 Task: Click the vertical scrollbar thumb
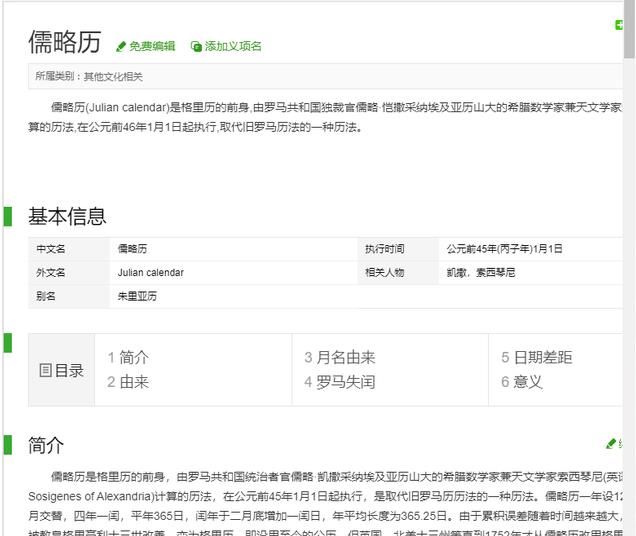(x=630, y=29)
